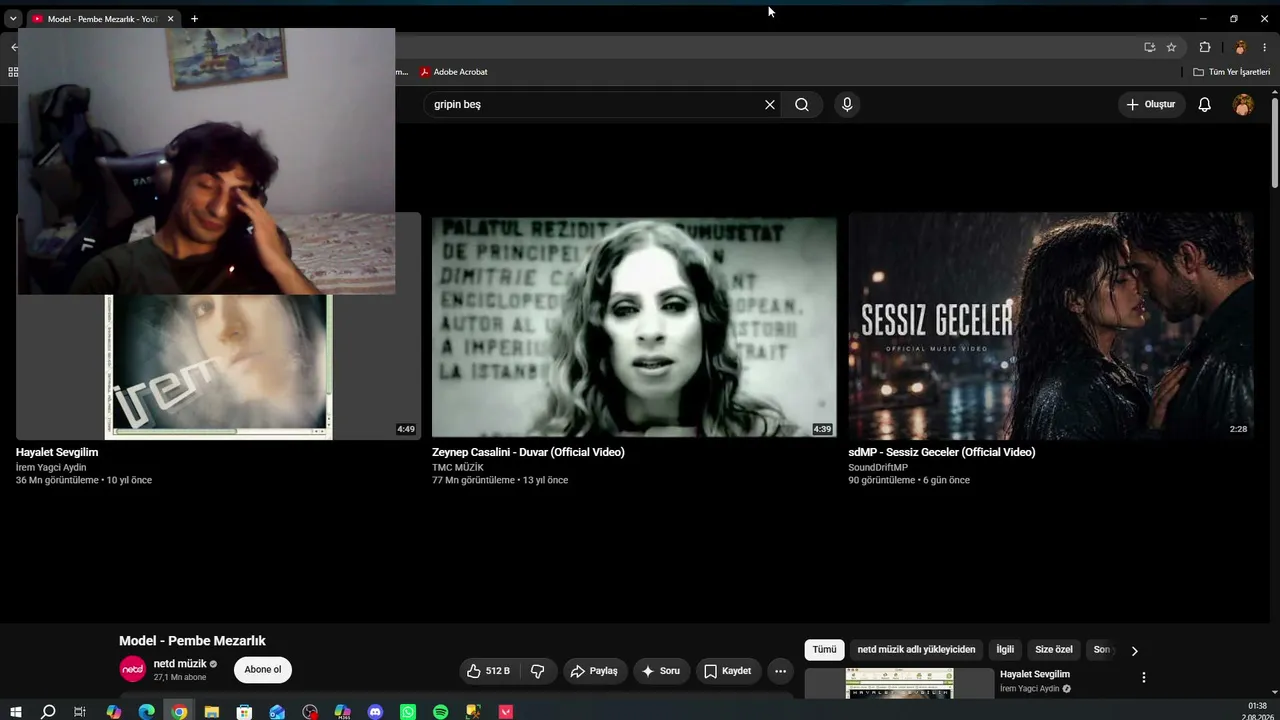Launch Microsoft Edge from the taskbar
This screenshot has height=720, width=1280.
point(147,712)
